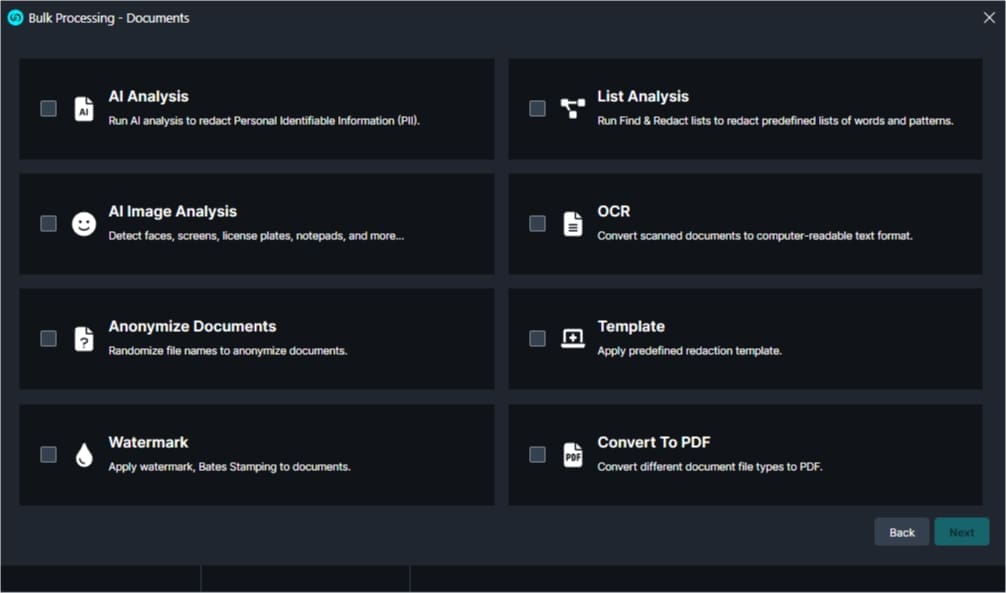Click the AI Analysis document icon
The height and width of the screenshot is (593, 1006).
pos(84,109)
